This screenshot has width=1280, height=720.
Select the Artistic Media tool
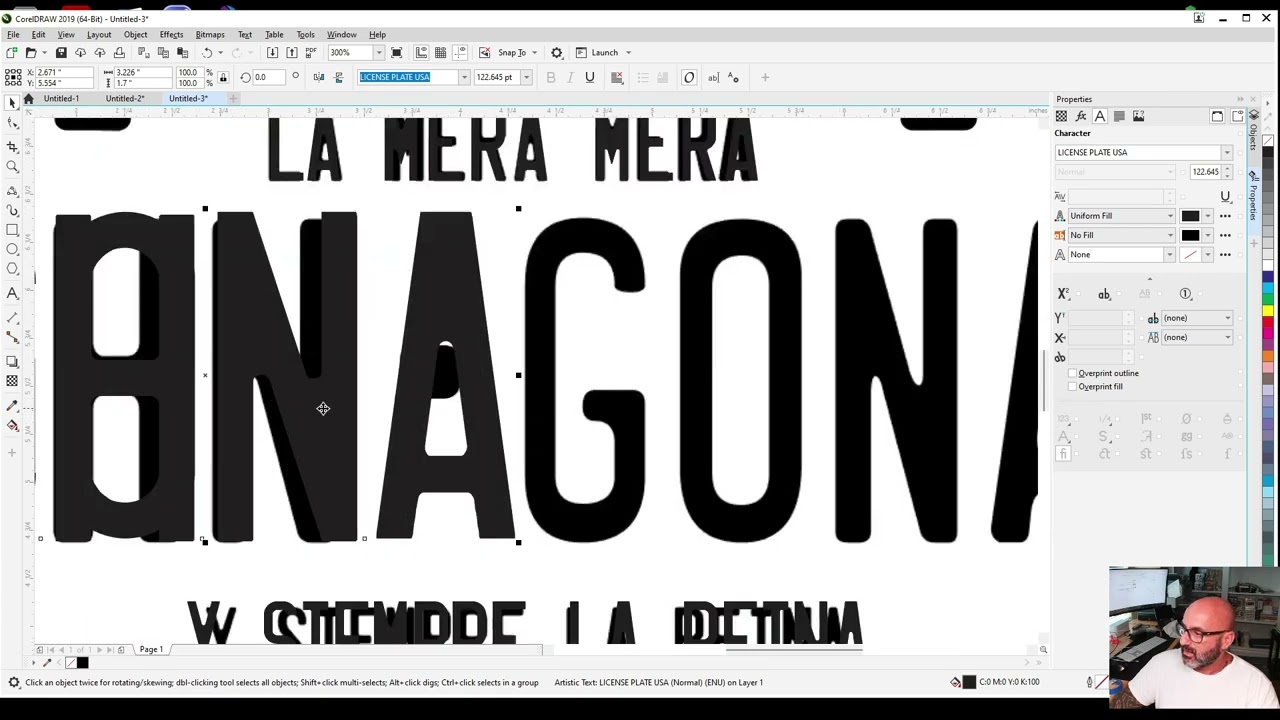point(12,211)
